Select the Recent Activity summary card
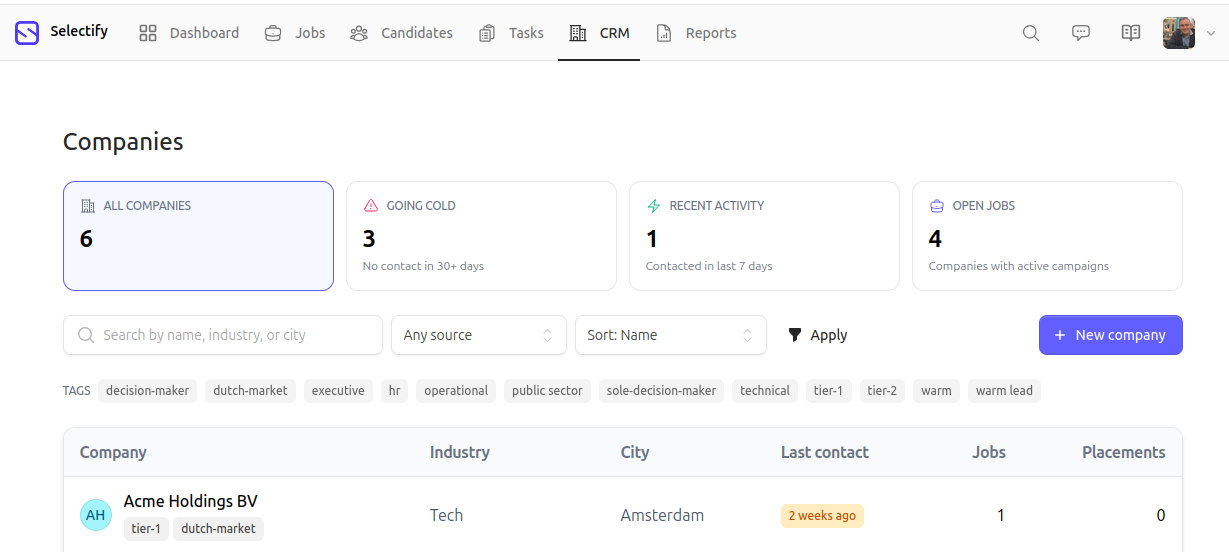This screenshot has height=552, width=1229. coord(764,236)
